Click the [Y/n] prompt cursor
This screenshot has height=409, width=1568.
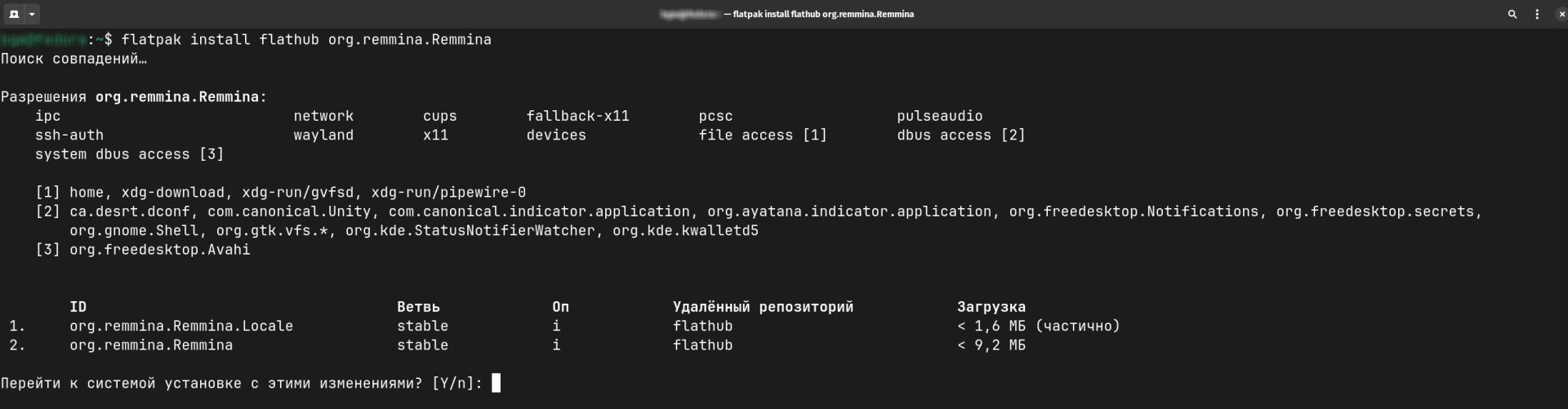(497, 383)
